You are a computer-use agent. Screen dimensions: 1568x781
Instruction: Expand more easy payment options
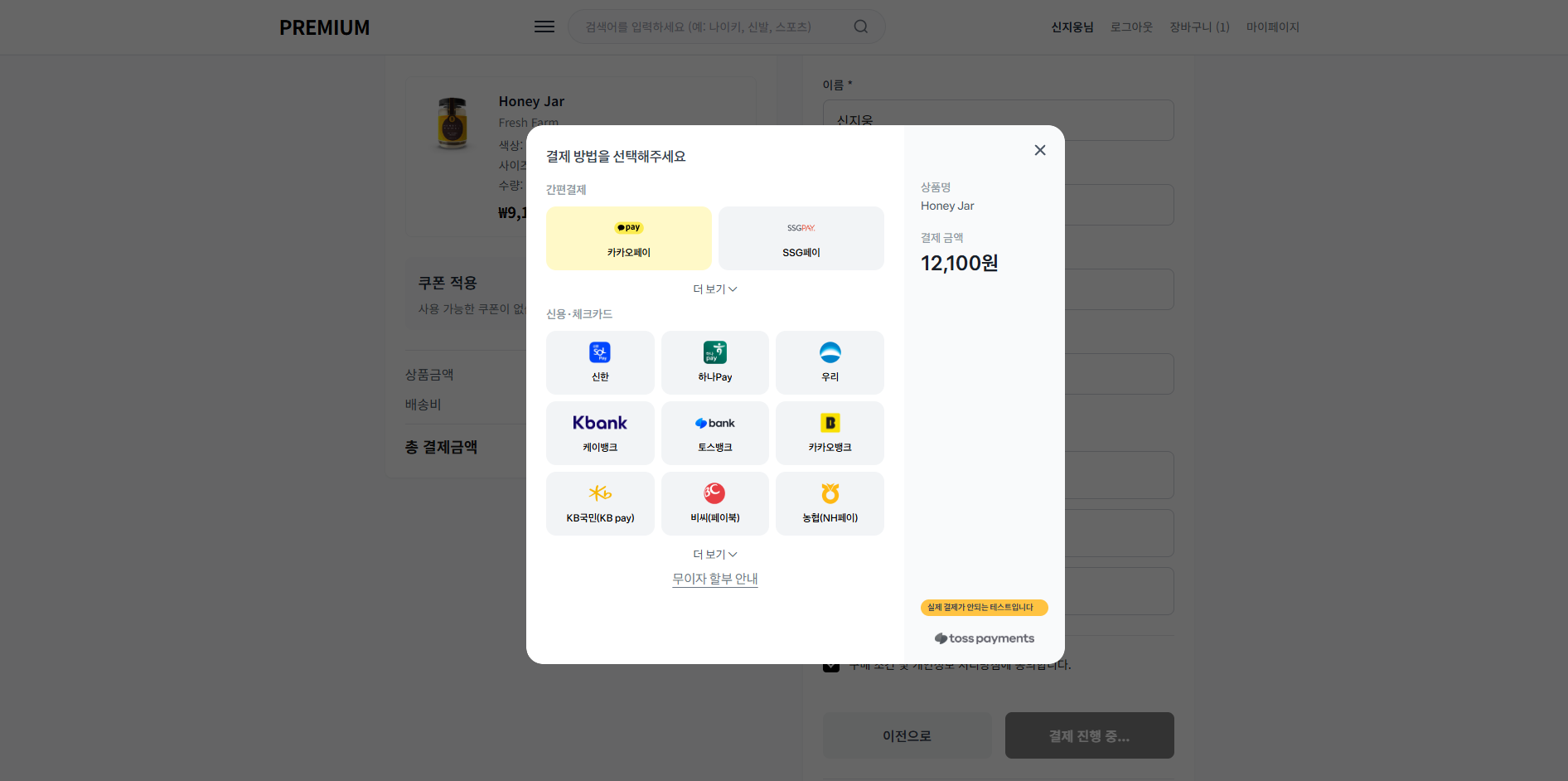(714, 289)
